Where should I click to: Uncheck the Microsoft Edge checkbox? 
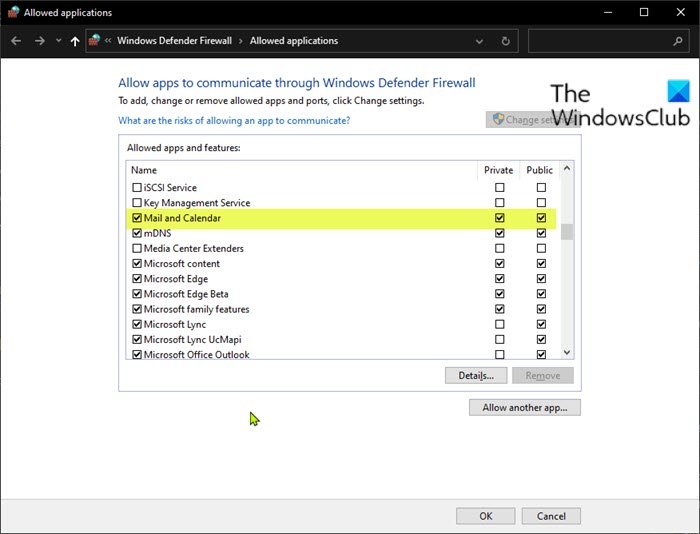click(137, 279)
